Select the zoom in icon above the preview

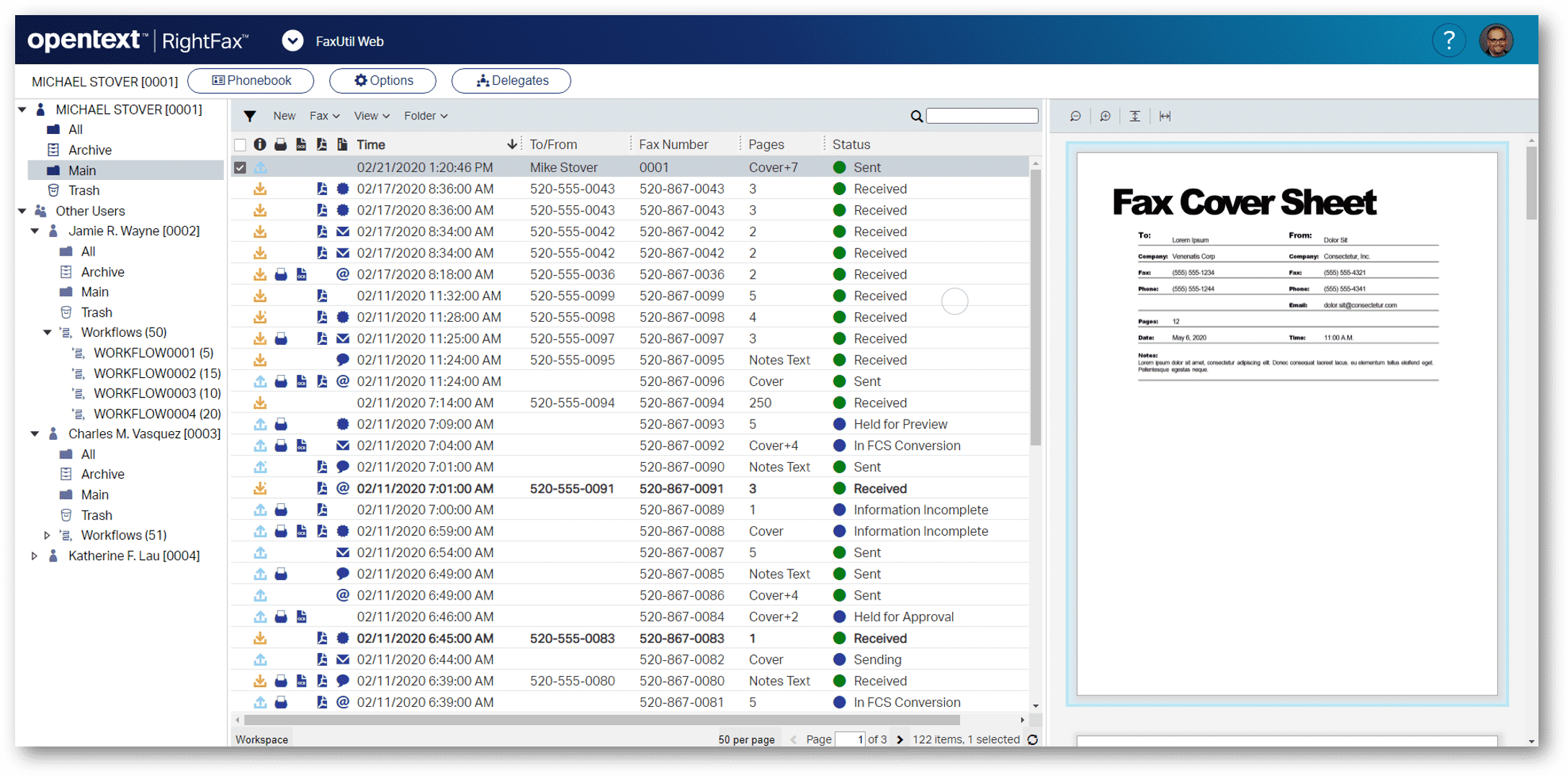tap(1106, 116)
